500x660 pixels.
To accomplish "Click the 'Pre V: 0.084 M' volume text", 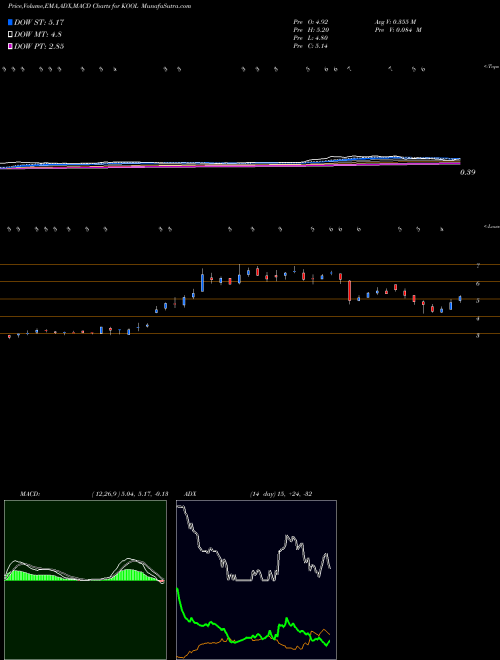I will click(x=398, y=30).
